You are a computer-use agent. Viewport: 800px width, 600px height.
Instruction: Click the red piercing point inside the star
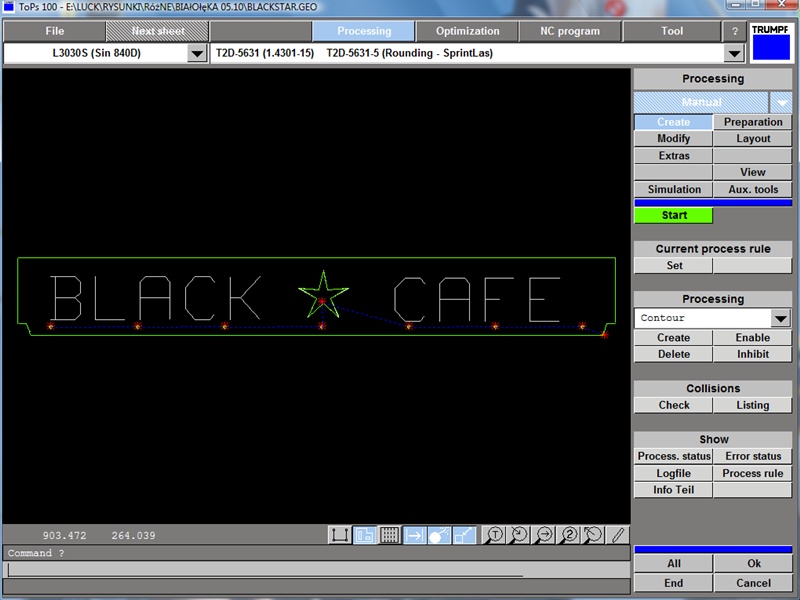click(322, 301)
